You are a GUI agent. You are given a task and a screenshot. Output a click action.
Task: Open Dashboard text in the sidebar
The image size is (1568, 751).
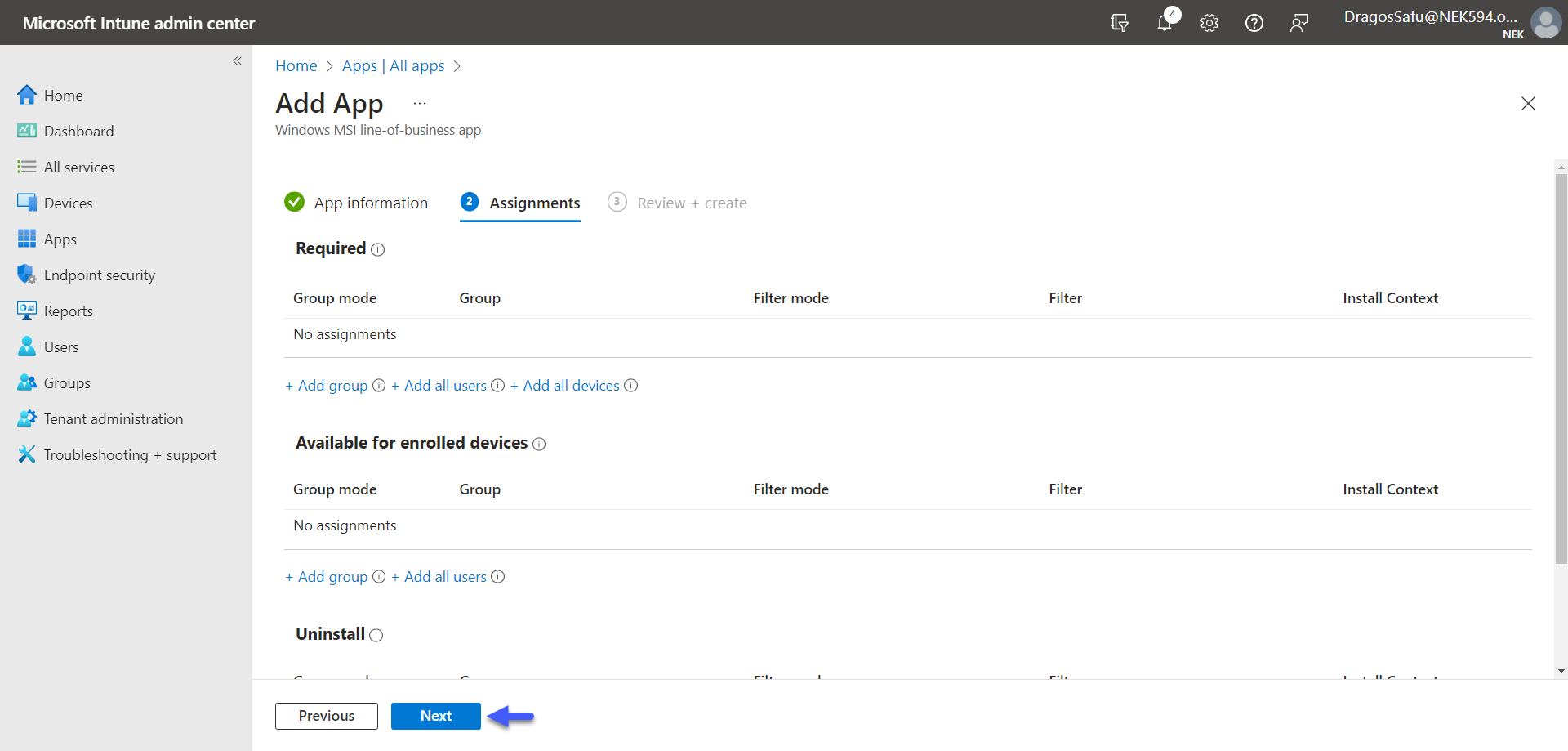click(79, 132)
